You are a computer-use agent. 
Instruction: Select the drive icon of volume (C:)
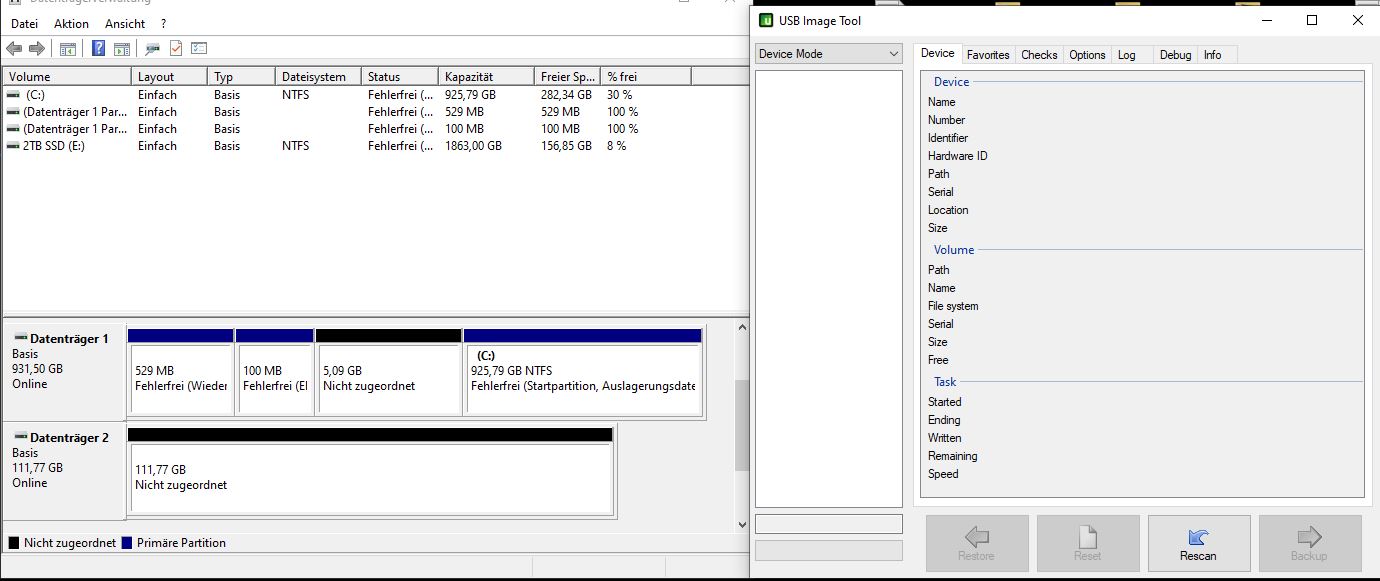point(13,95)
